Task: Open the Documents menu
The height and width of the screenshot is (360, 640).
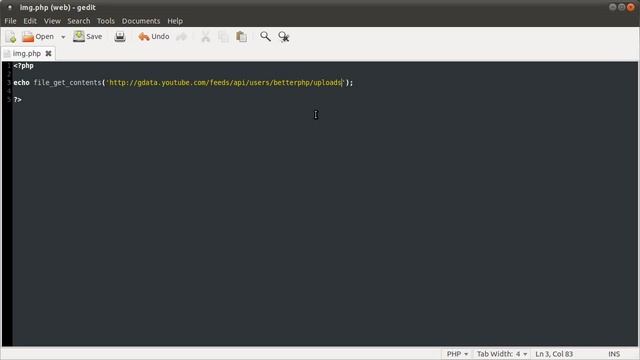Action: (141, 21)
